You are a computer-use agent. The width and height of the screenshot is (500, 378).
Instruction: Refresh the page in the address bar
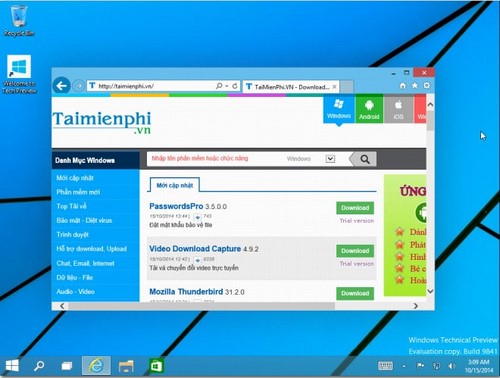pos(235,86)
